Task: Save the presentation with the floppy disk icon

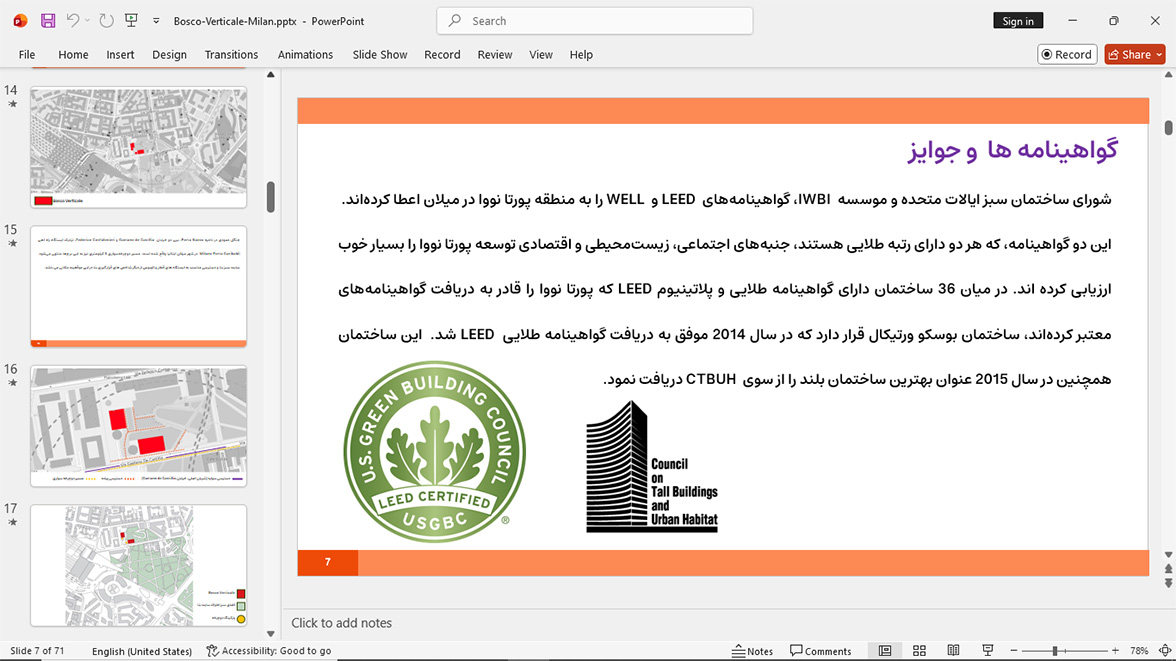Action: tap(48, 21)
